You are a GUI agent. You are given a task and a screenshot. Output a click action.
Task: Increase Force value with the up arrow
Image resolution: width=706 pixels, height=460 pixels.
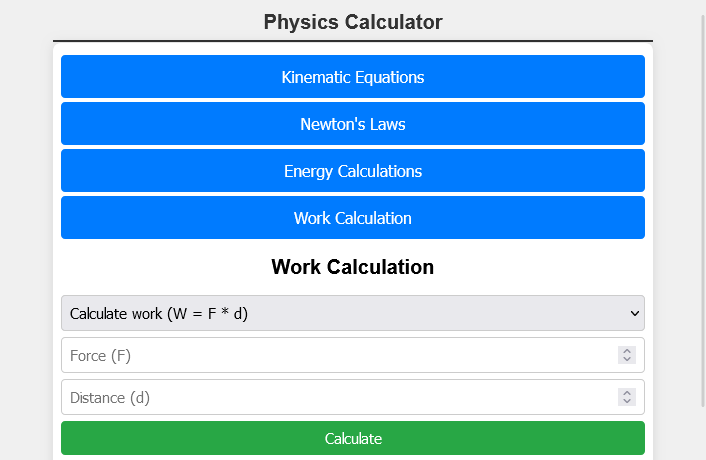tap(627, 351)
